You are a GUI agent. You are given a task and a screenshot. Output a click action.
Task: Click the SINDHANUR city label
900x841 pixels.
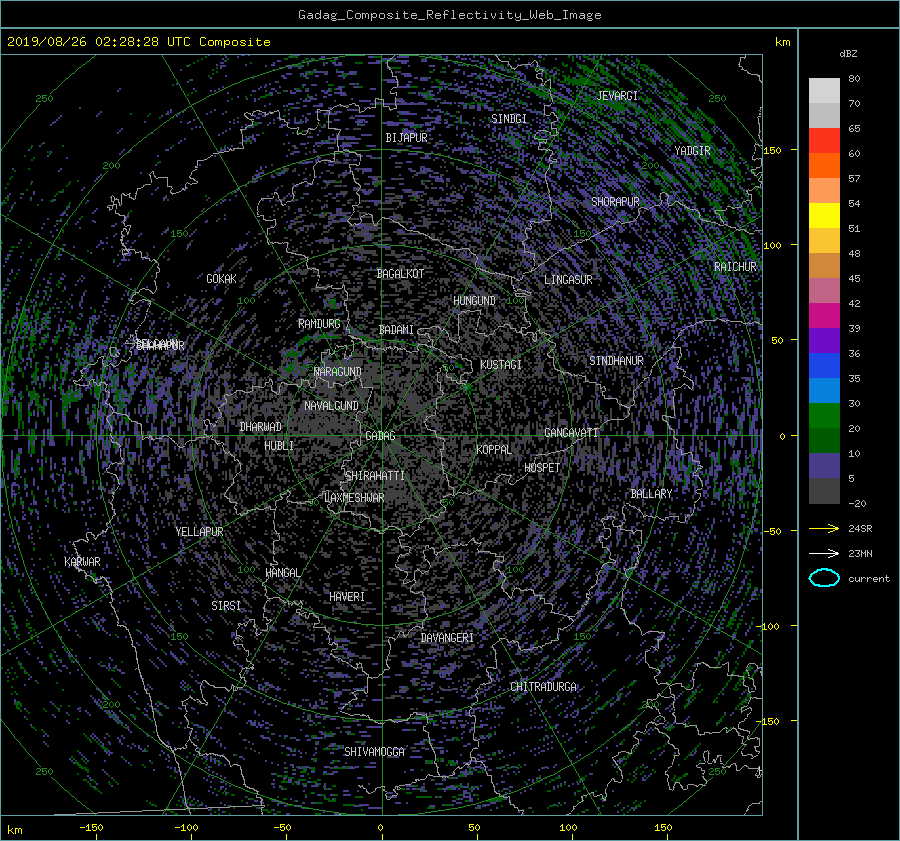tap(616, 361)
